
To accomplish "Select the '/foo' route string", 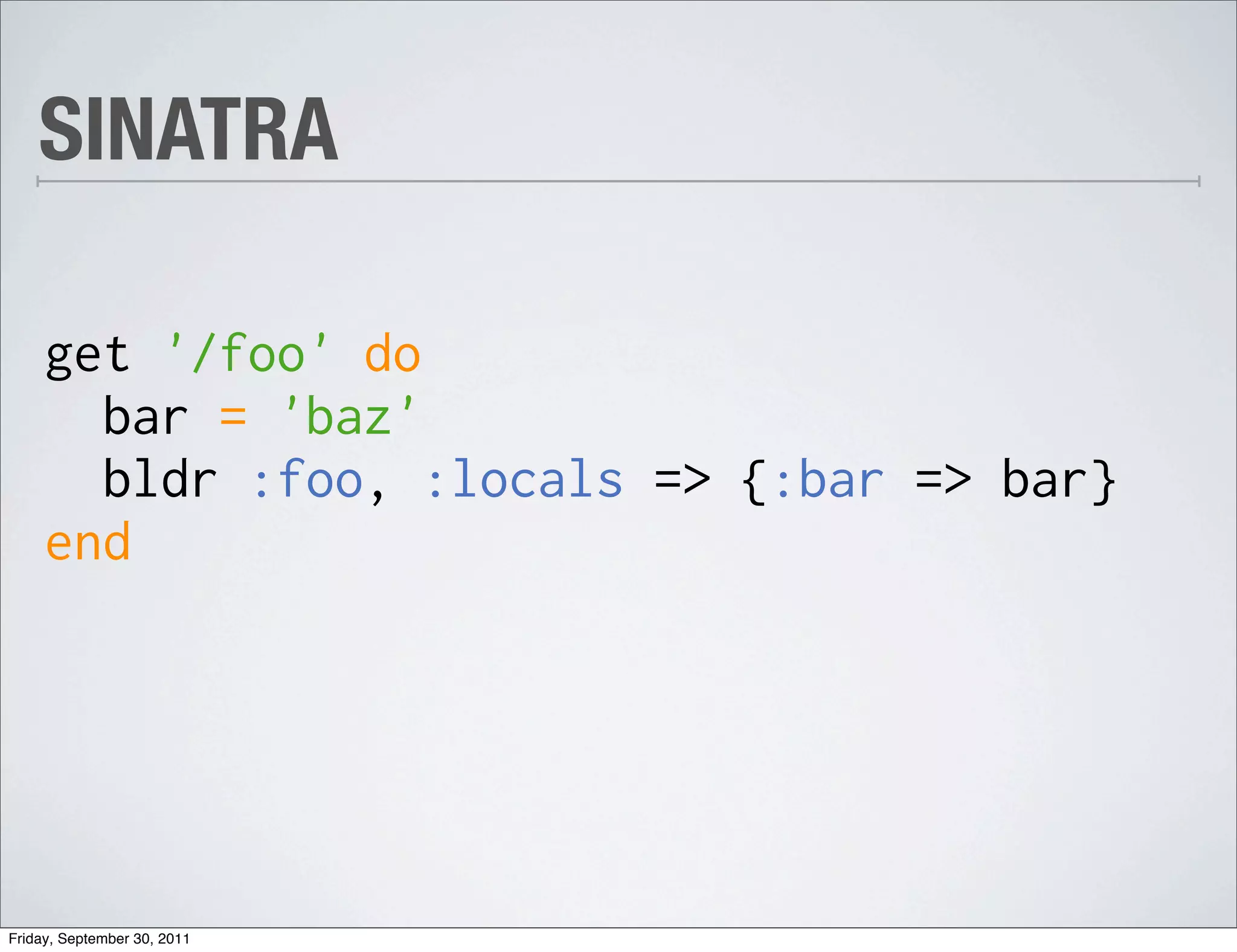I will pyautogui.click(x=249, y=353).
